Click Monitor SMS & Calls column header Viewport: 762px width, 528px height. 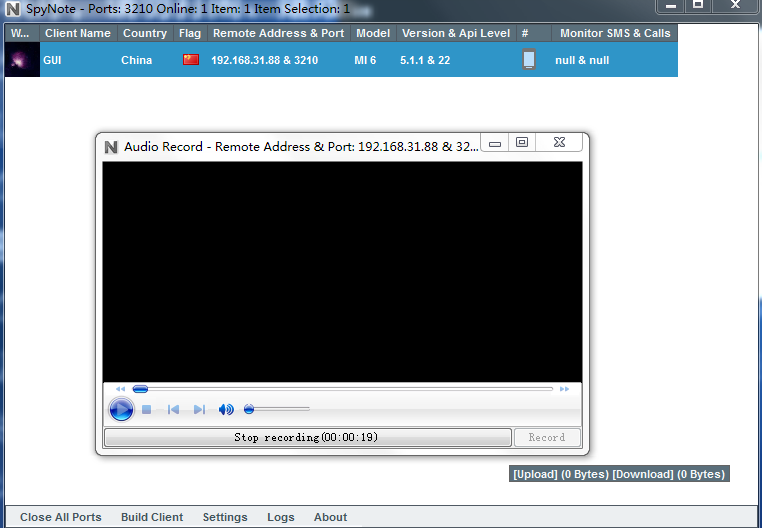pos(615,33)
